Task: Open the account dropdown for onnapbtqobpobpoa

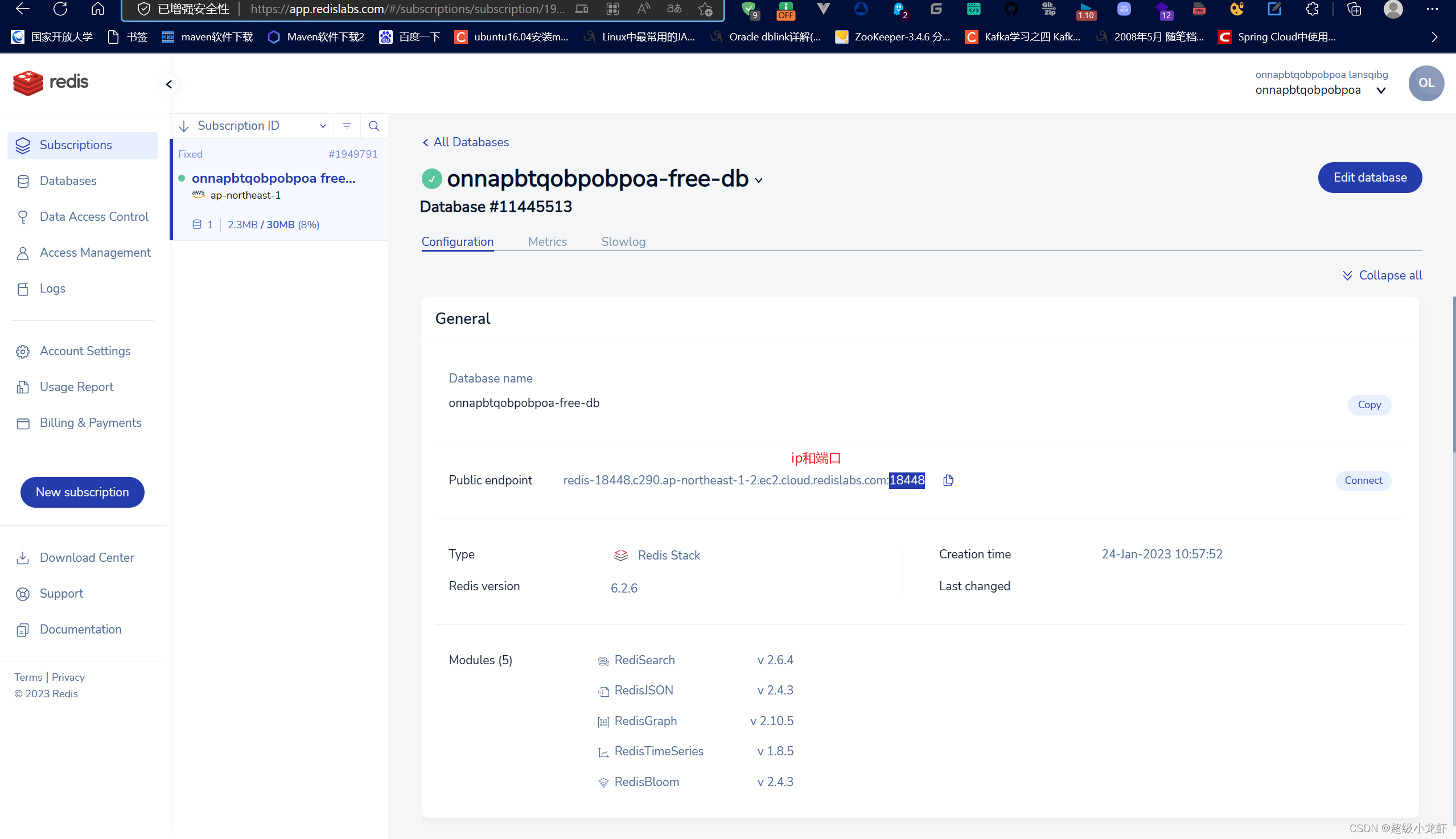Action: (1381, 90)
